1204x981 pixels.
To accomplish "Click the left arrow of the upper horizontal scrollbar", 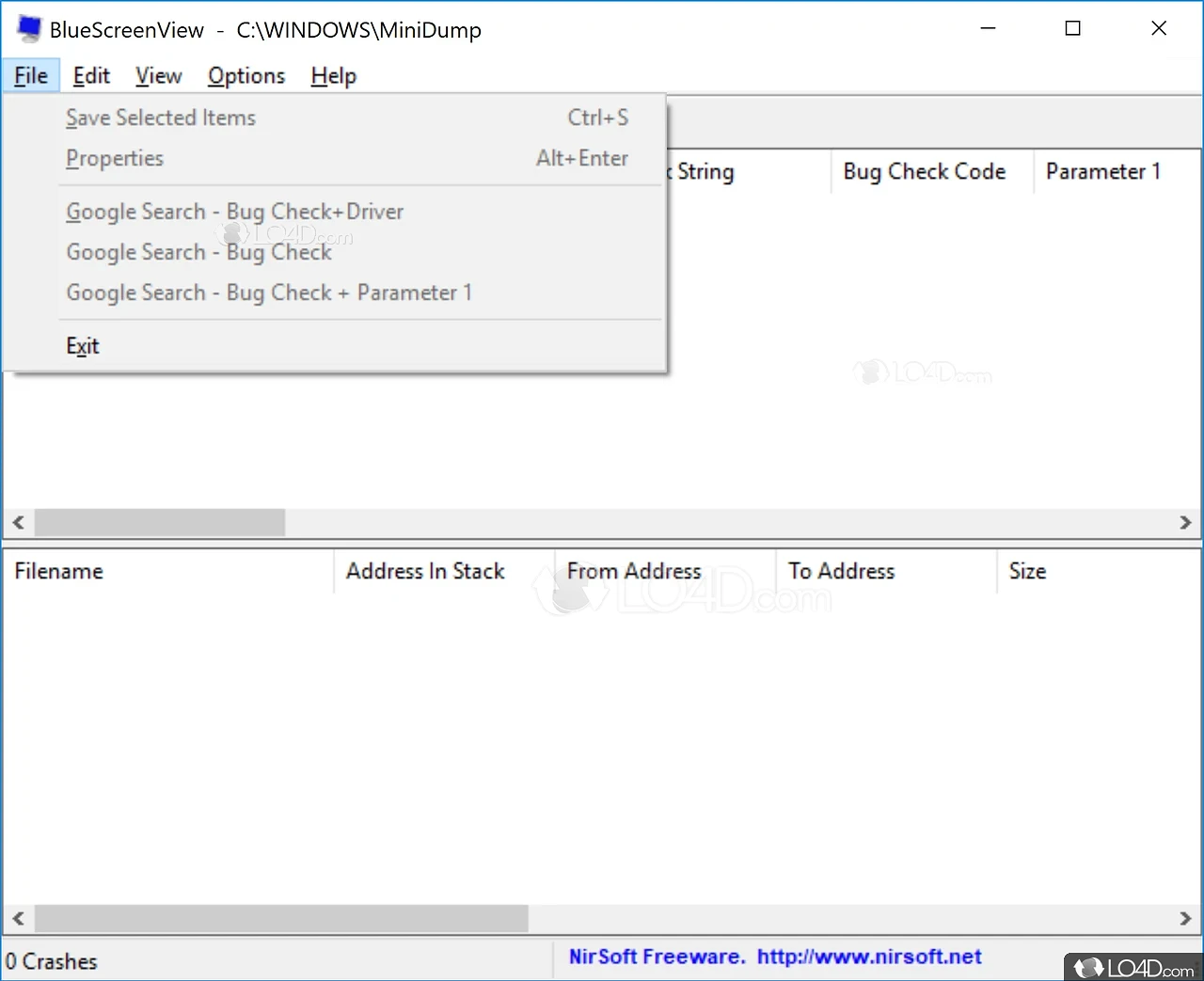I will tap(17, 523).
